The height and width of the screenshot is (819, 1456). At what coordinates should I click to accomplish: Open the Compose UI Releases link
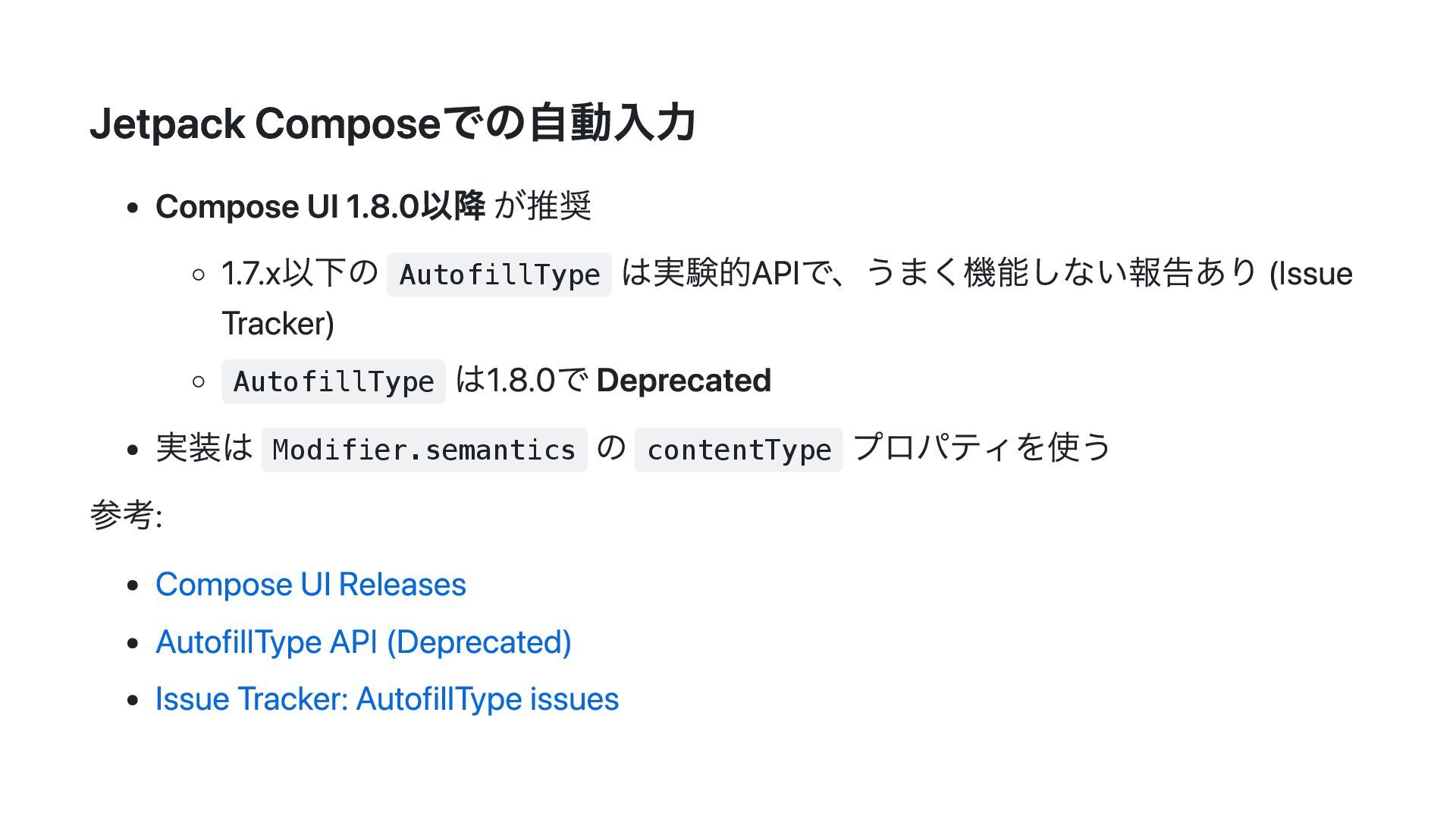pos(310,585)
